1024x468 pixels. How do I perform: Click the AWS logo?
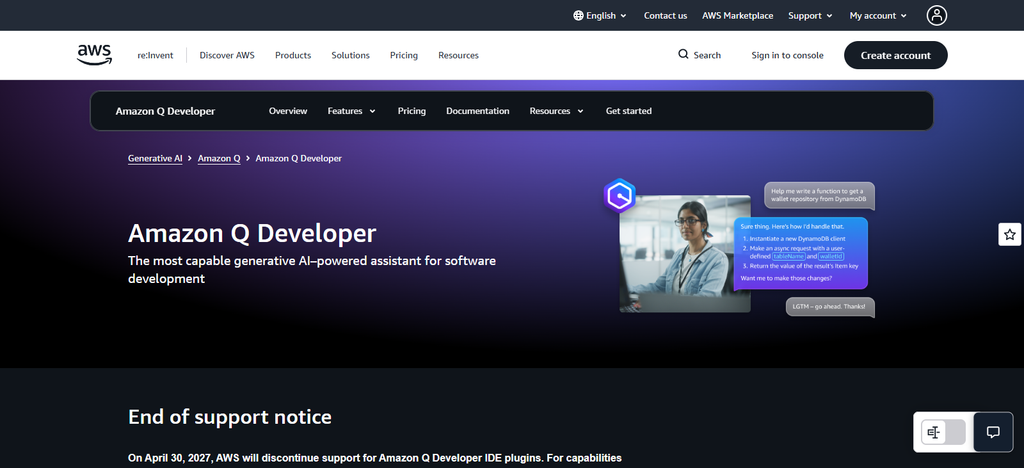[95, 55]
